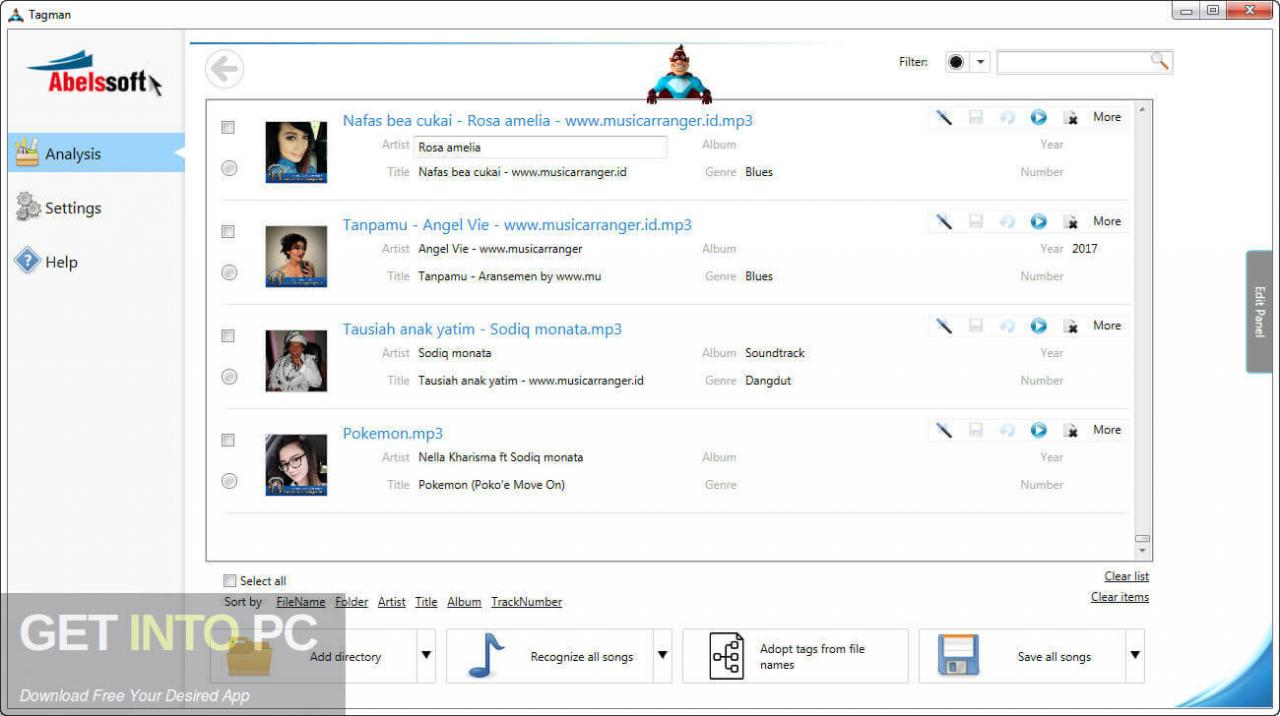Sort list by FileName
The width and height of the screenshot is (1280, 716).
click(301, 602)
